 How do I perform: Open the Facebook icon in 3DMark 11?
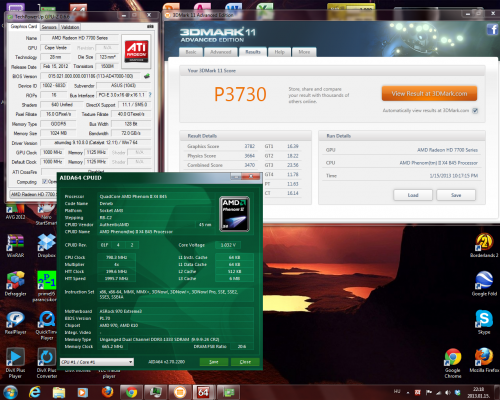(492, 30)
